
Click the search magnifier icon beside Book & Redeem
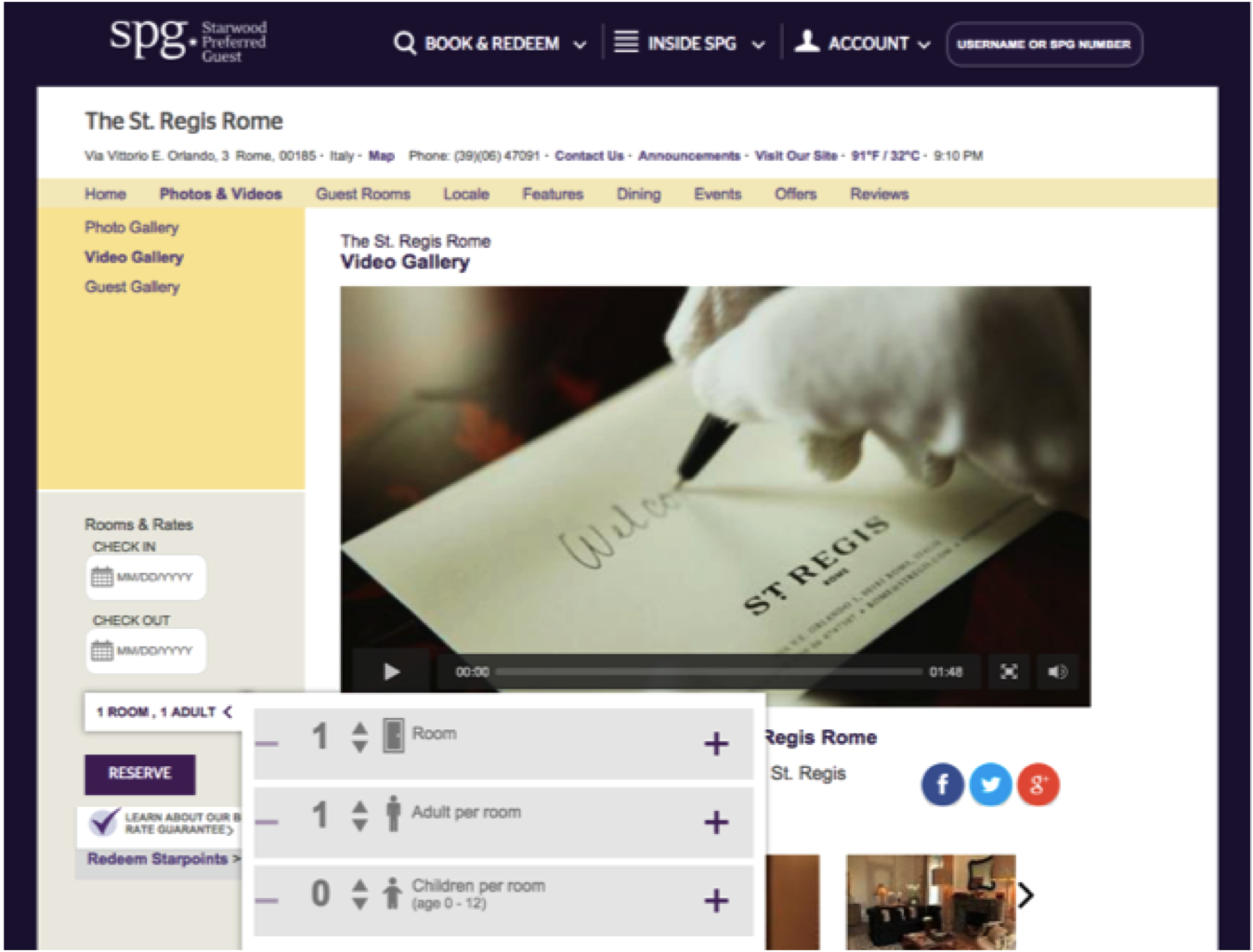click(404, 44)
